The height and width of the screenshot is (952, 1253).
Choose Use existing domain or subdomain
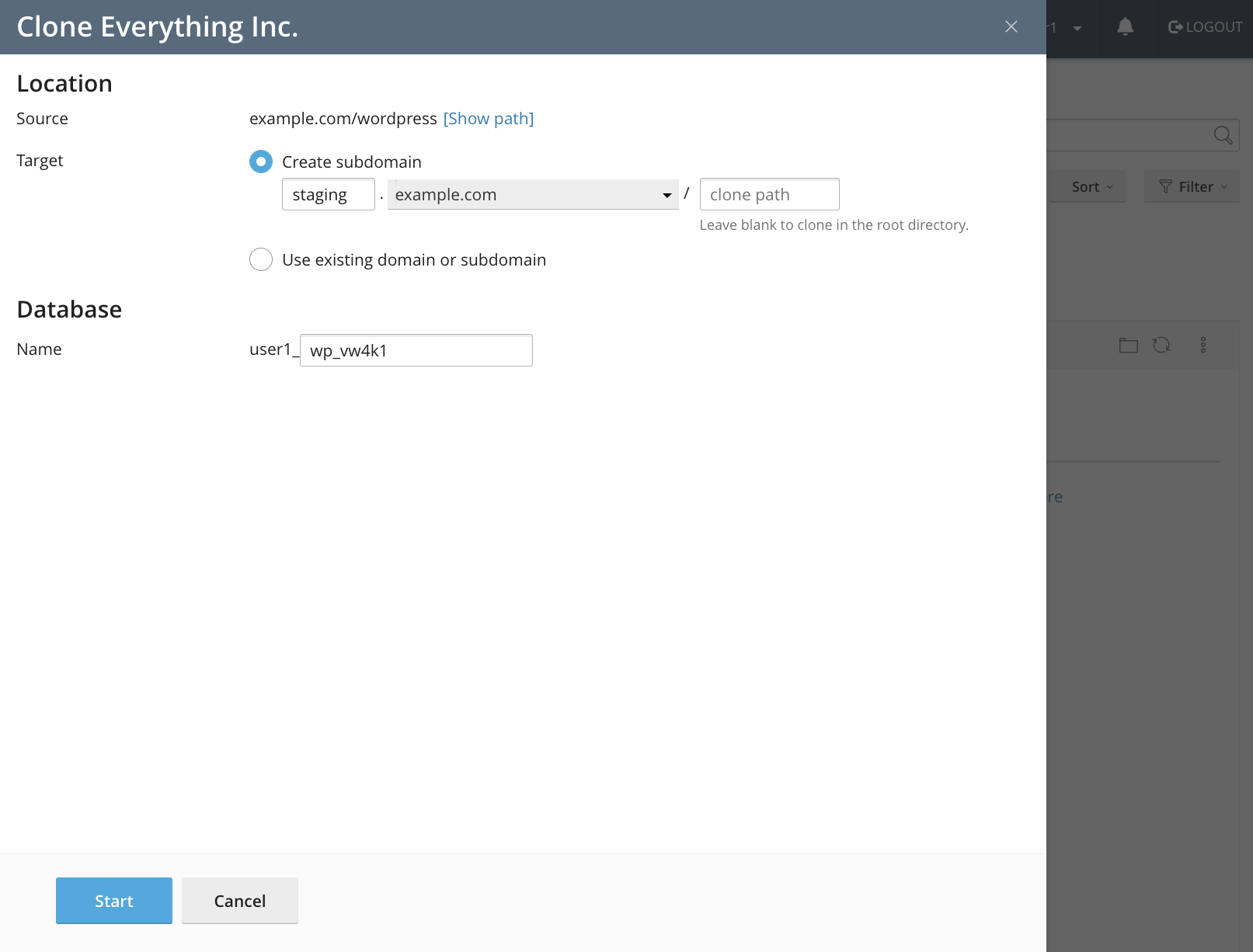coord(261,259)
